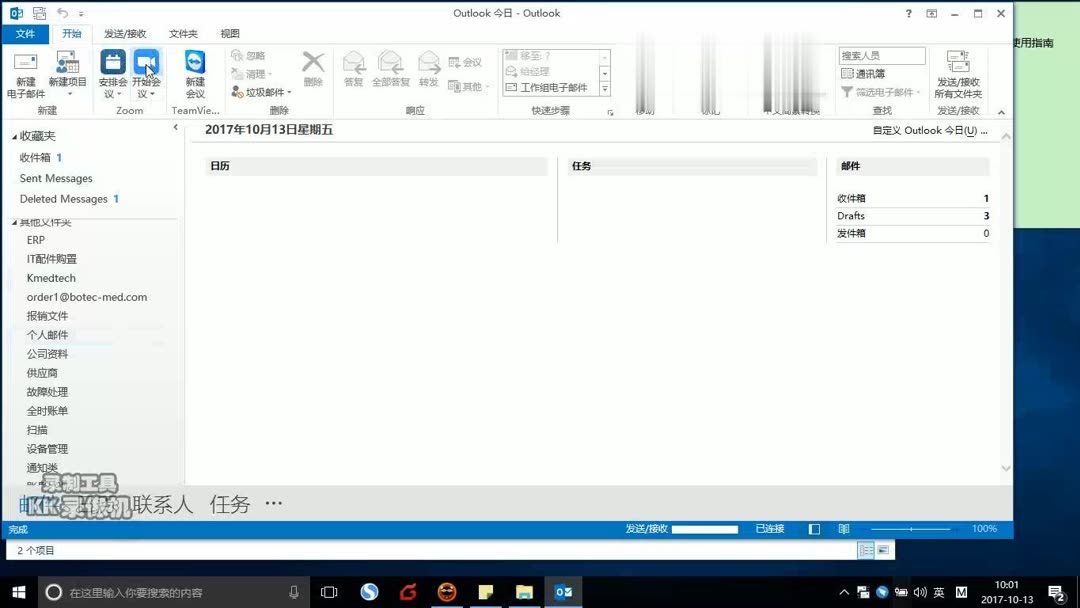The image size is (1080, 608).
Task: Click 发送/接收所有文件夹 to sync mail
Action: tap(959, 72)
